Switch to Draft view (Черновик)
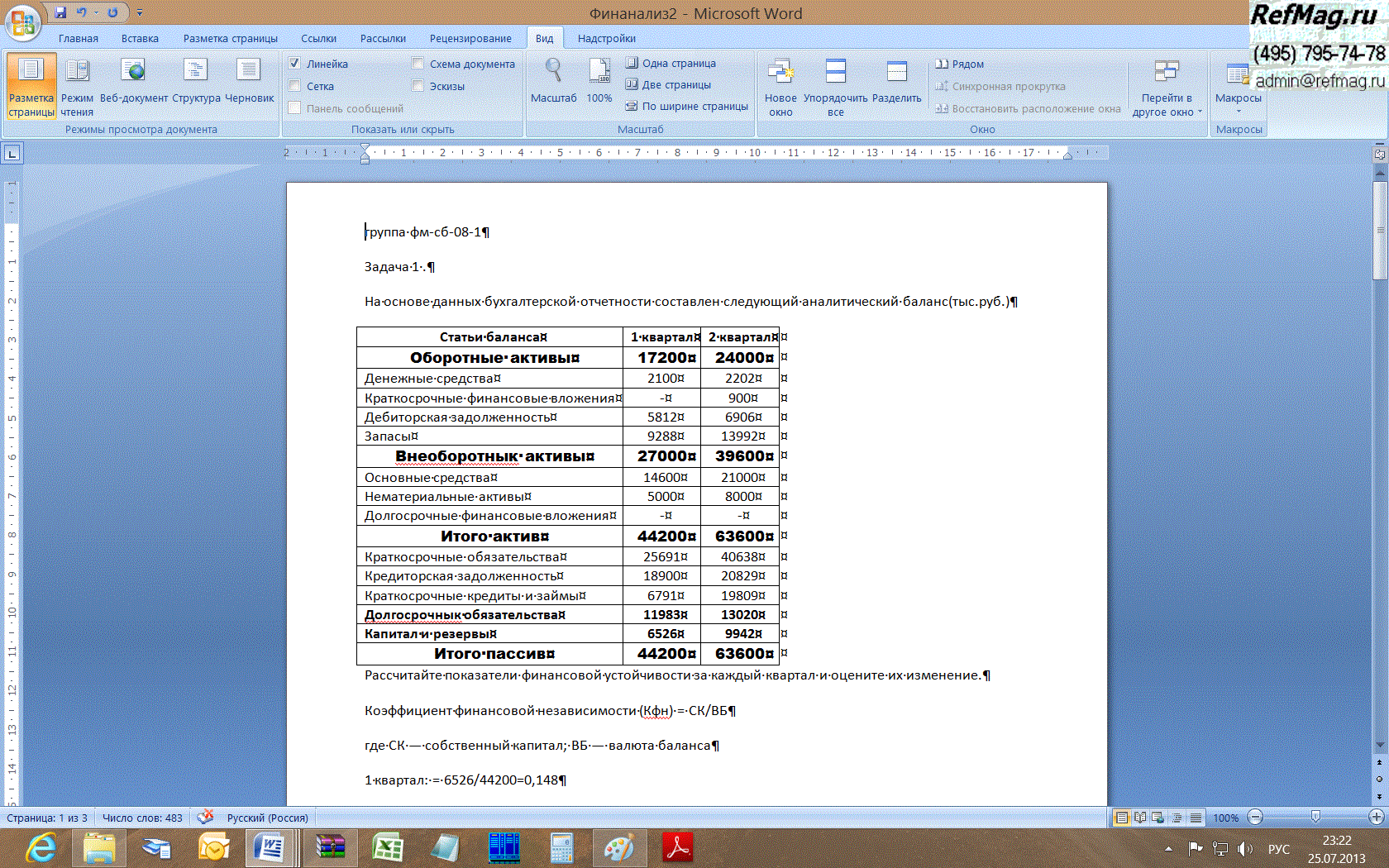 [x=249, y=83]
